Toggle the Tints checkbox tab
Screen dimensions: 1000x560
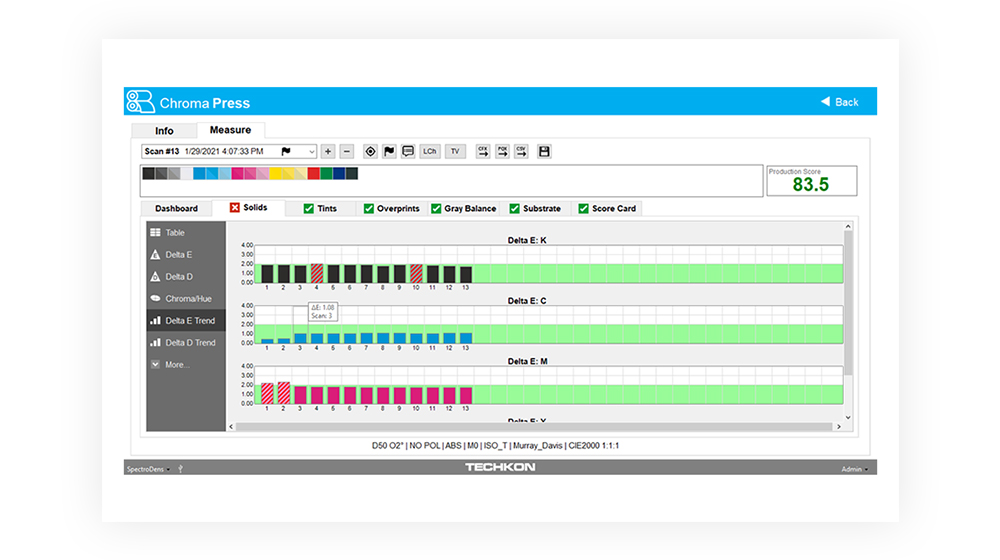(x=309, y=209)
